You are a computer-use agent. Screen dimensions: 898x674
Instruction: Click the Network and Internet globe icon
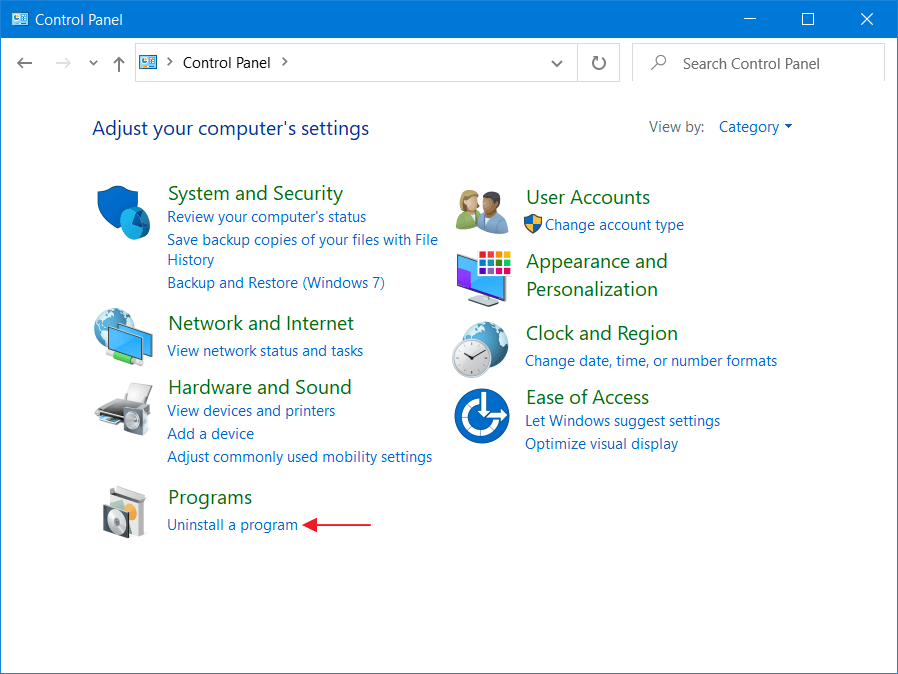(x=124, y=337)
